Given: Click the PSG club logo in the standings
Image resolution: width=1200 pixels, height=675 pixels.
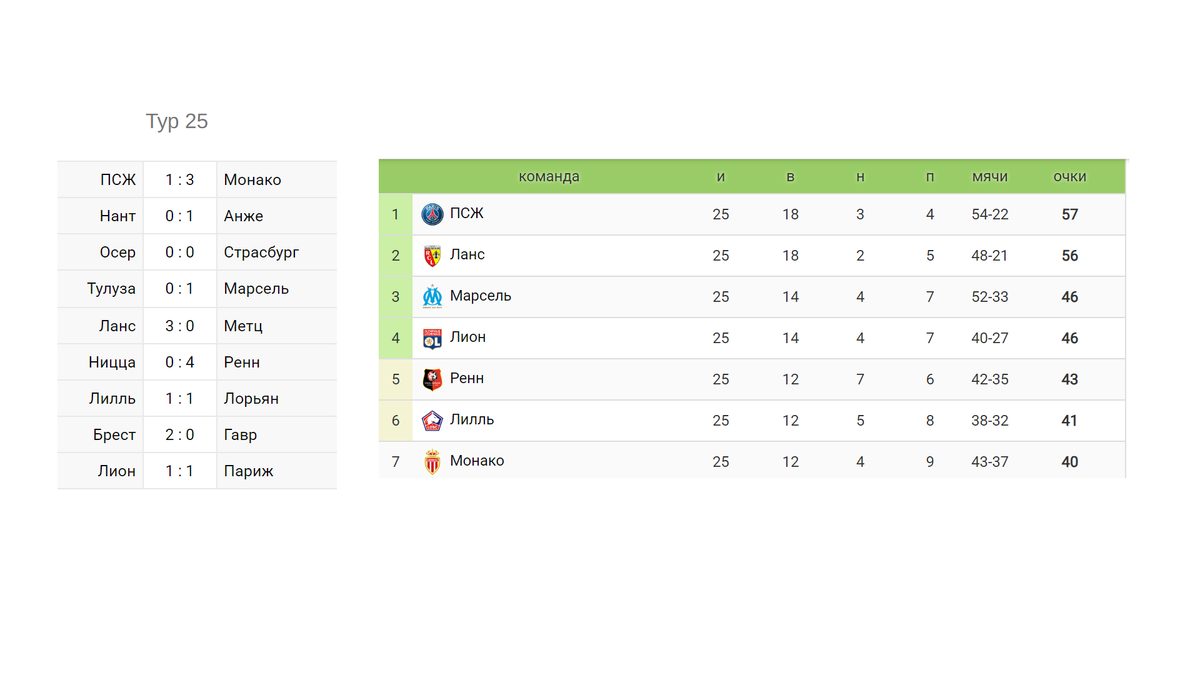Looking at the screenshot, I should coord(432,214).
